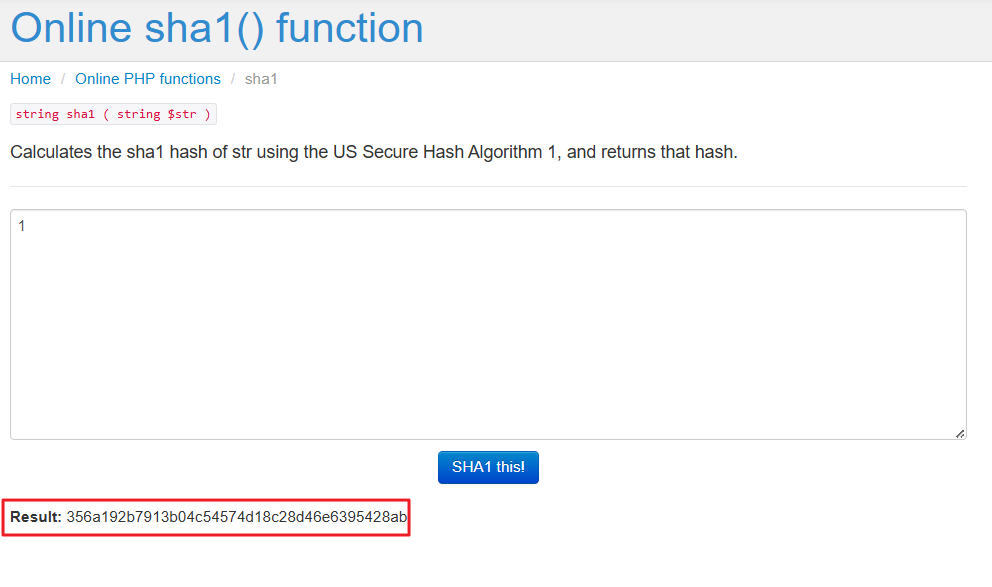Image resolution: width=992 pixels, height=587 pixels.
Task: Click the sha1 hash description paragraph
Action: point(373,153)
